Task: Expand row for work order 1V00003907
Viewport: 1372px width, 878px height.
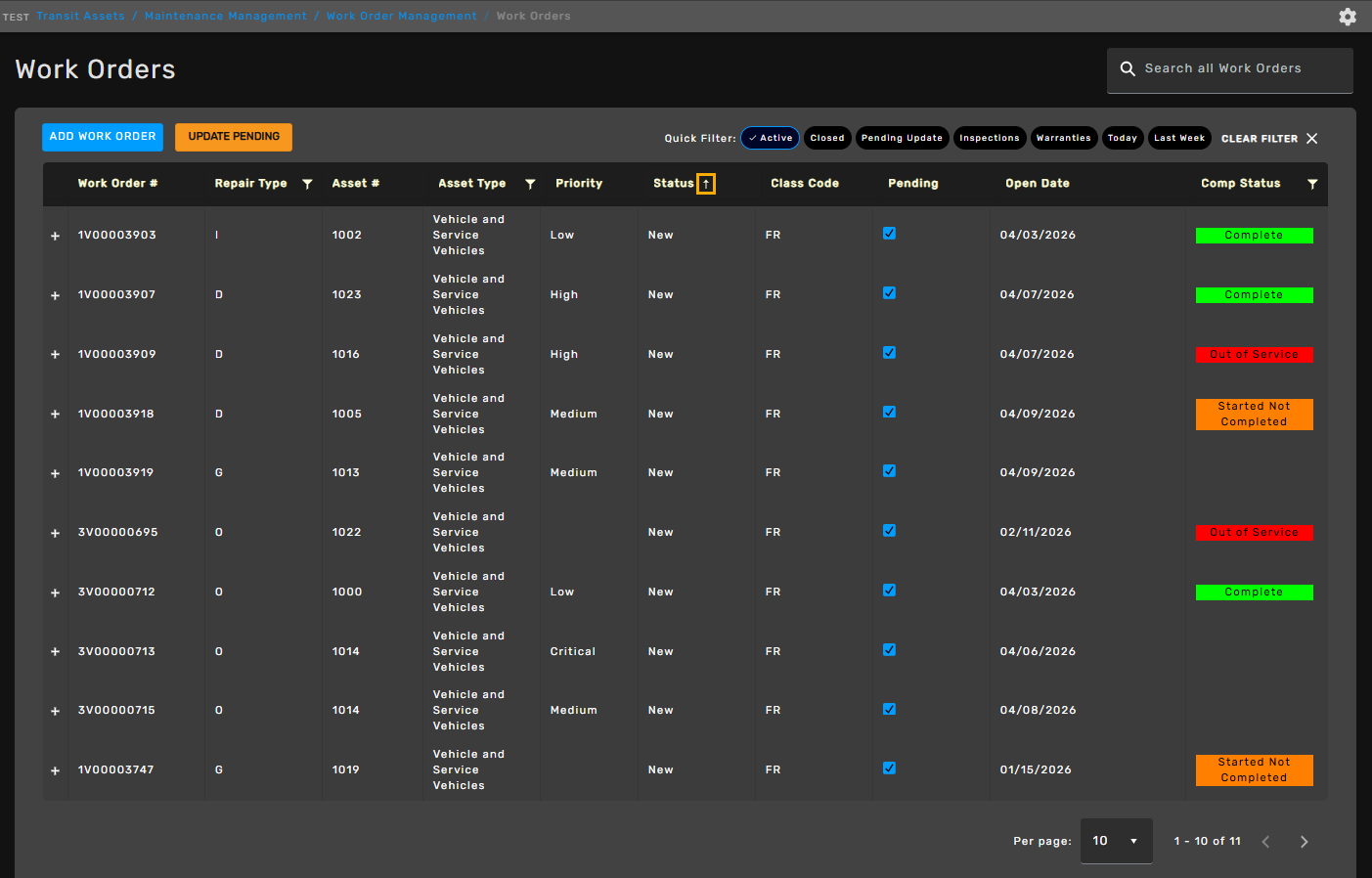Action: coord(55,295)
